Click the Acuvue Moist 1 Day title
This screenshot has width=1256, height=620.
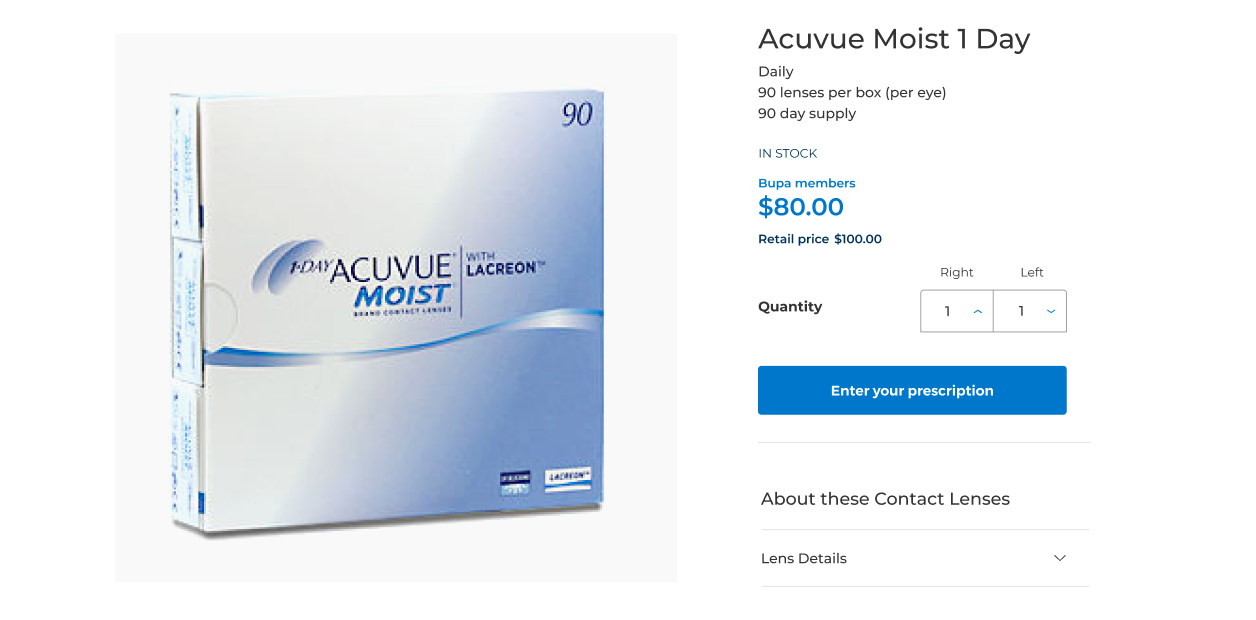(894, 39)
